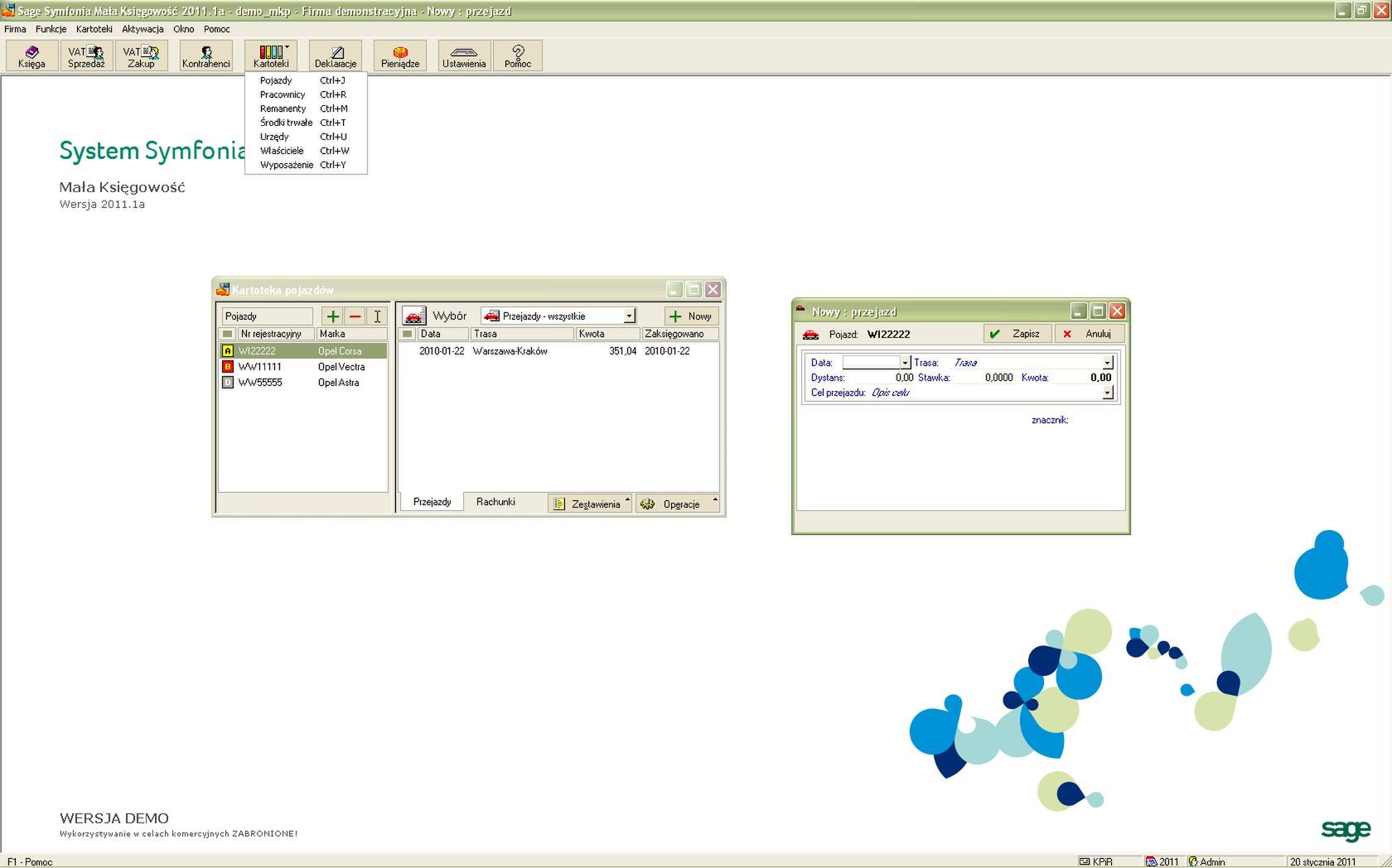This screenshot has width=1392, height=868.
Task: Open the Kartoteki menu in menu bar
Action: pyautogui.click(x=94, y=29)
